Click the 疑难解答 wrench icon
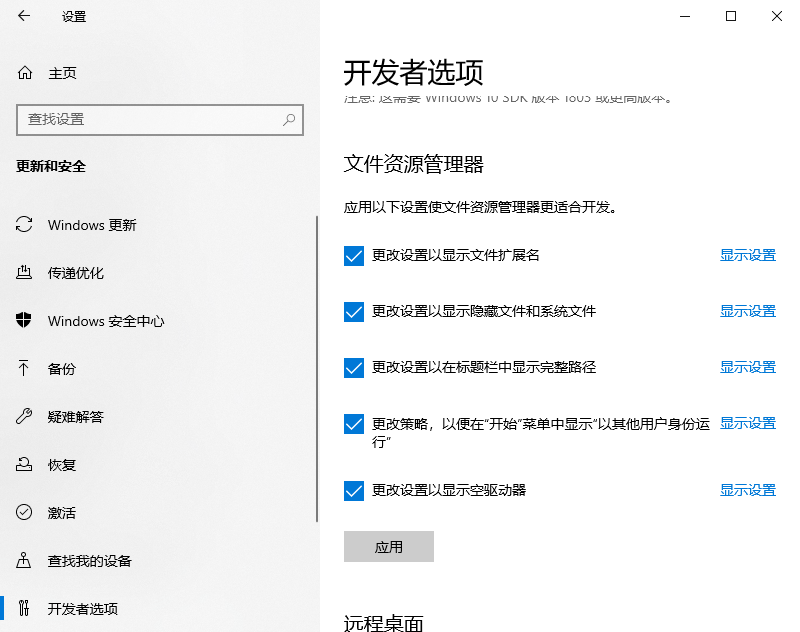The image size is (800, 632). click(x=24, y=416)
